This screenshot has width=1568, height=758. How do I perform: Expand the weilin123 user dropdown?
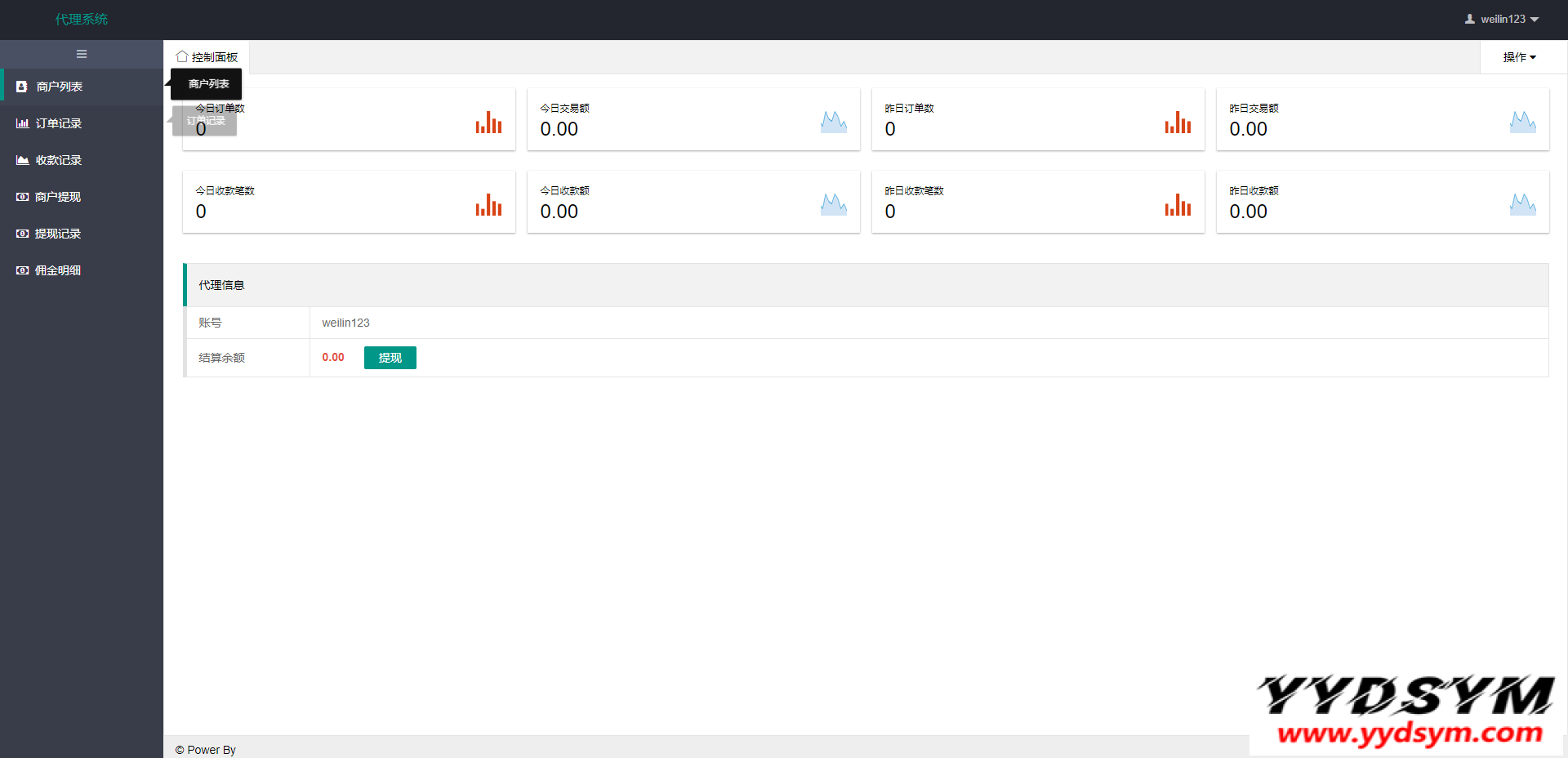(1502, 19)
